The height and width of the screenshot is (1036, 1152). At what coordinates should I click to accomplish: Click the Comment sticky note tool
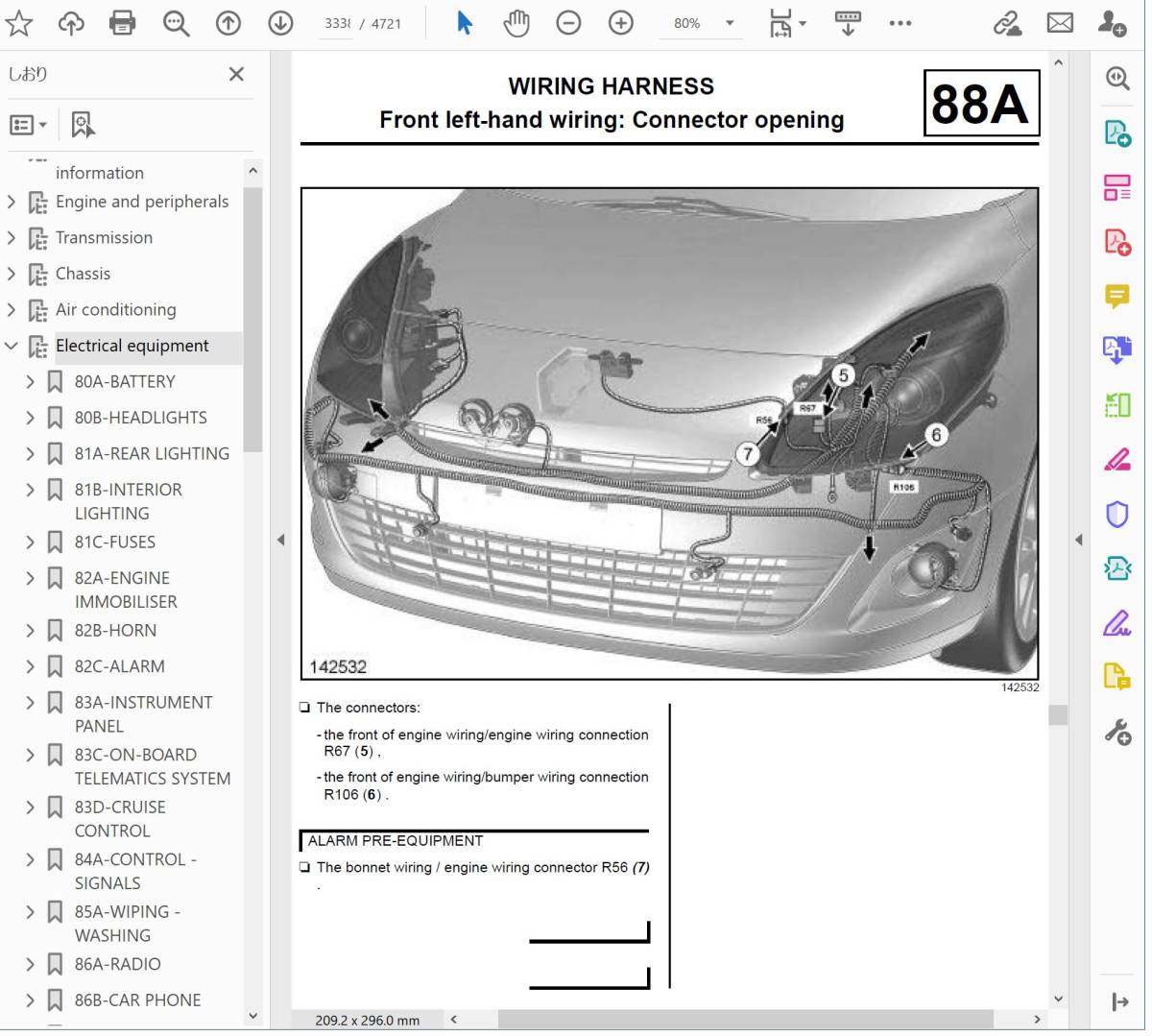(x=1117, y=297)
